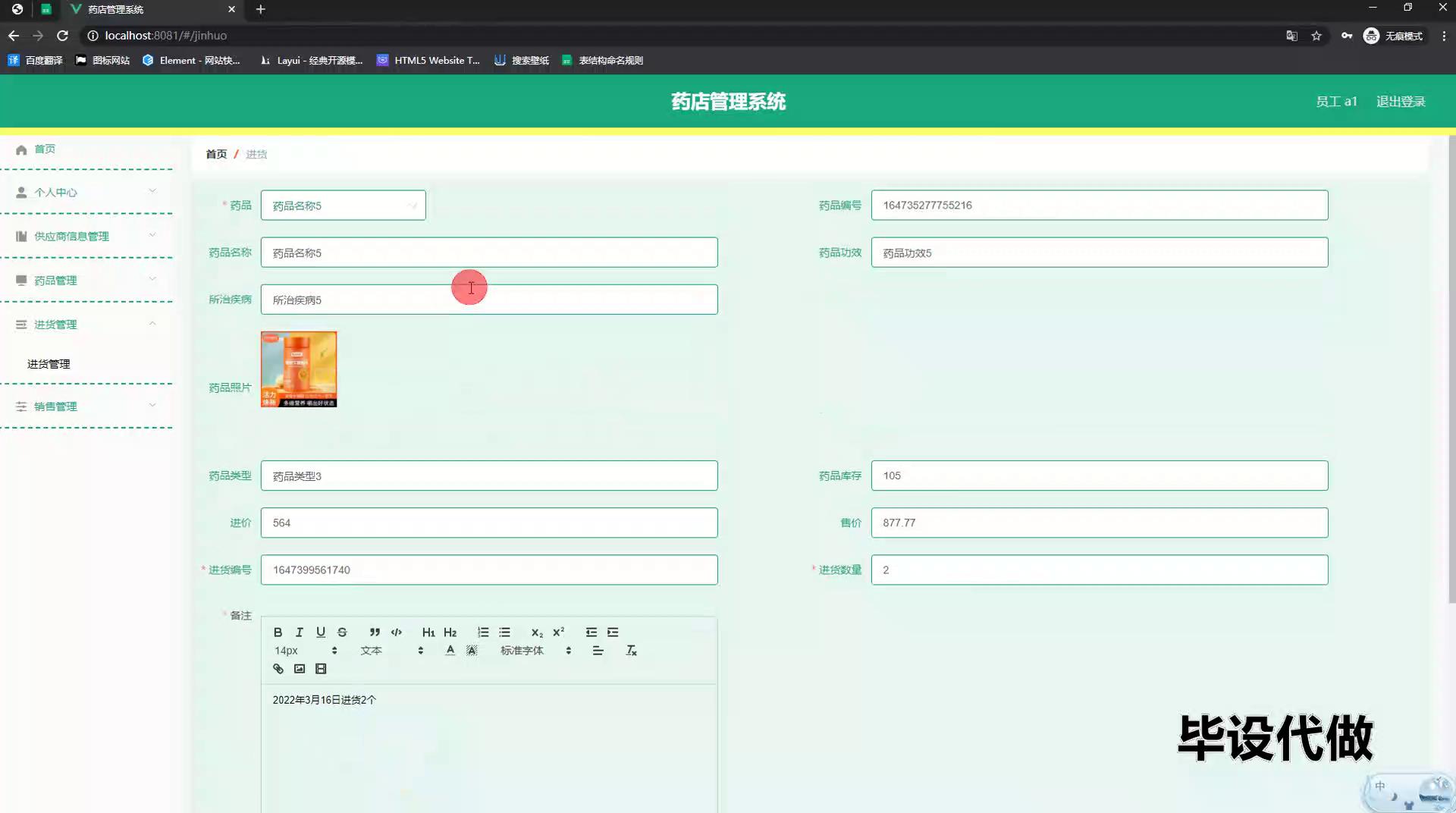Viewport: 1456px width, 813px height.
Task: Apply strikethrough in the editor toolbar
Action: (x=342, y=632)
